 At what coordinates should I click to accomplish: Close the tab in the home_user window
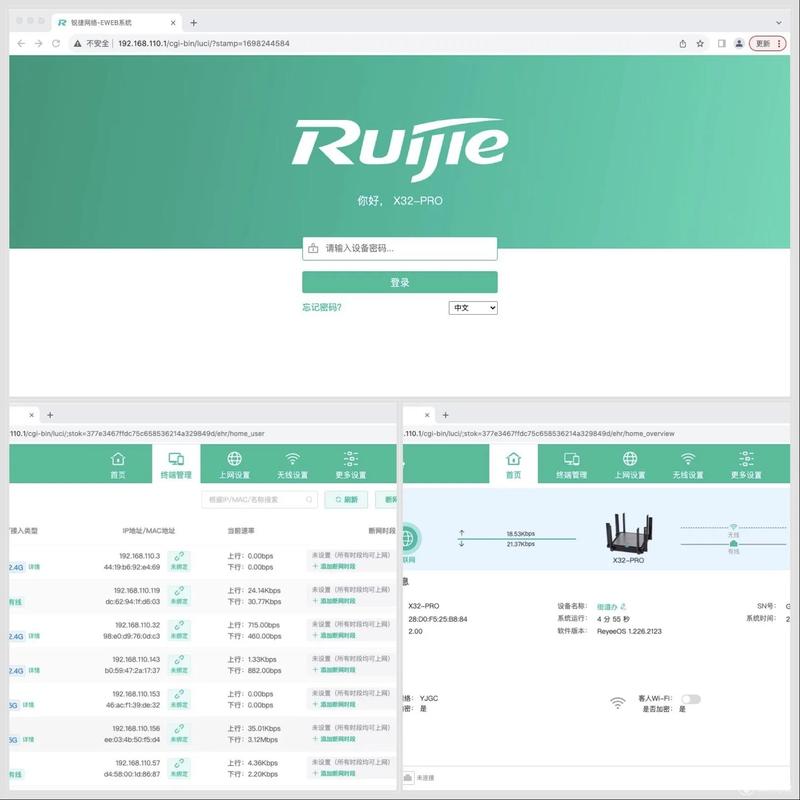(32, 415)
